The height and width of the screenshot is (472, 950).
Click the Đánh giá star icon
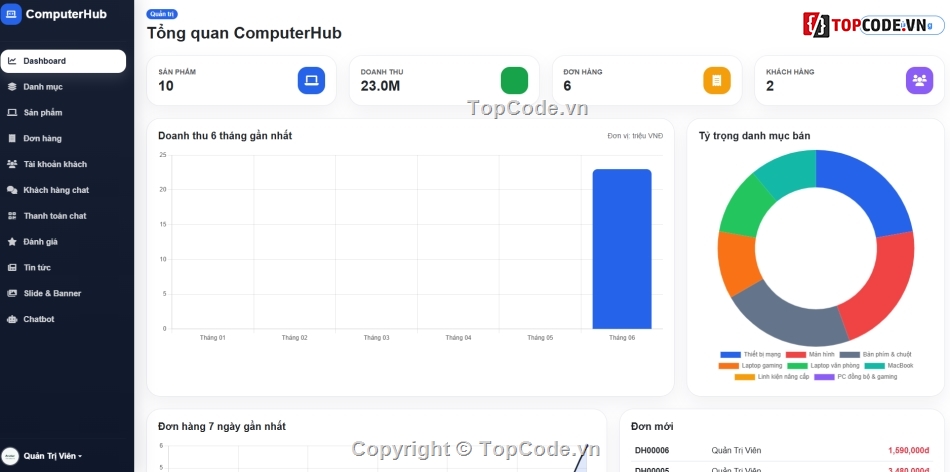12,242
